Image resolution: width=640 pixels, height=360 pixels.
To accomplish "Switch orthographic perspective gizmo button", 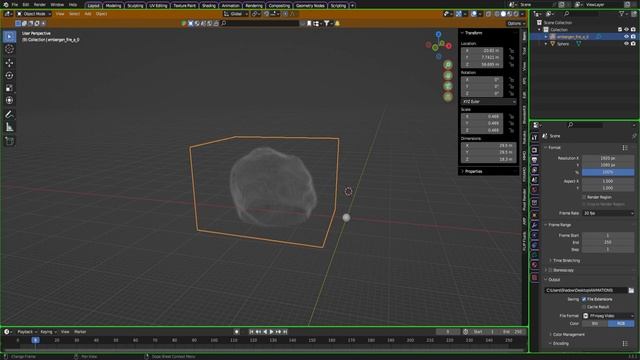I will coord(448,96).
